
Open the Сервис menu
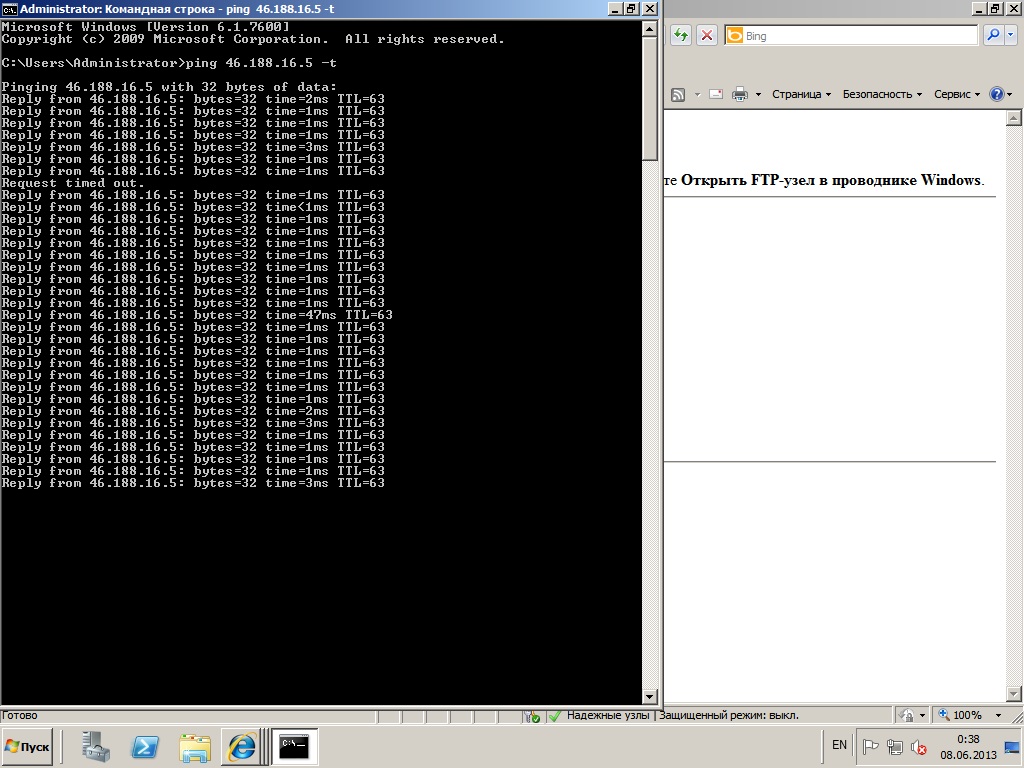point(957,94)
